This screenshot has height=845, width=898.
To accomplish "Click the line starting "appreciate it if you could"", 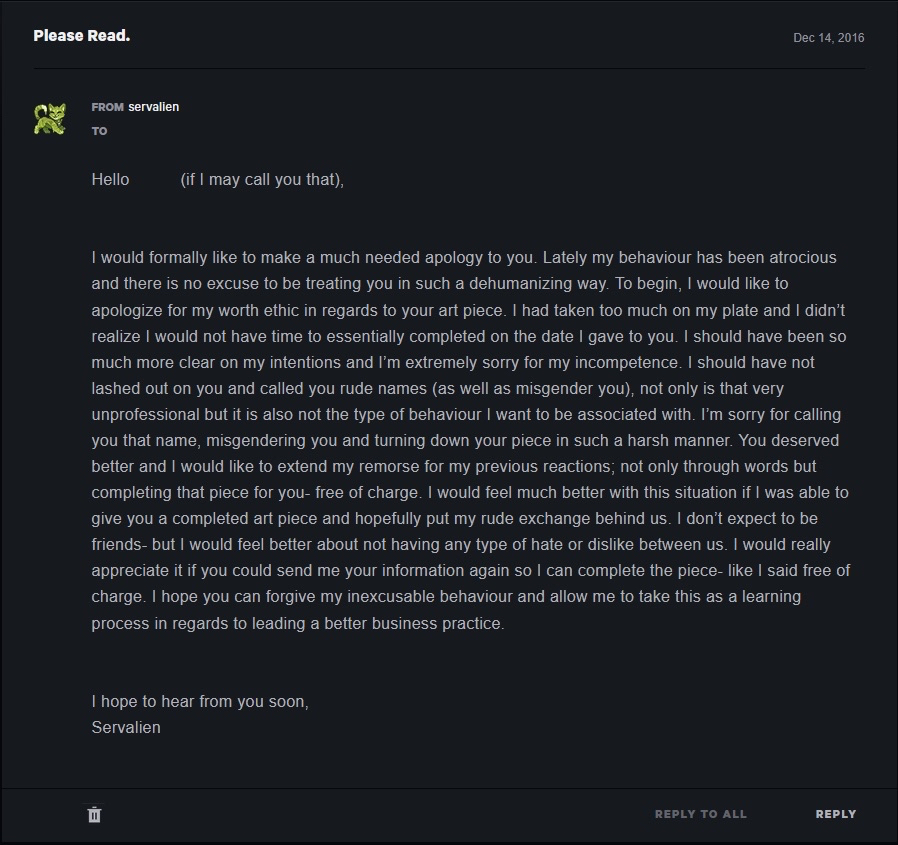I will [470, 571].
